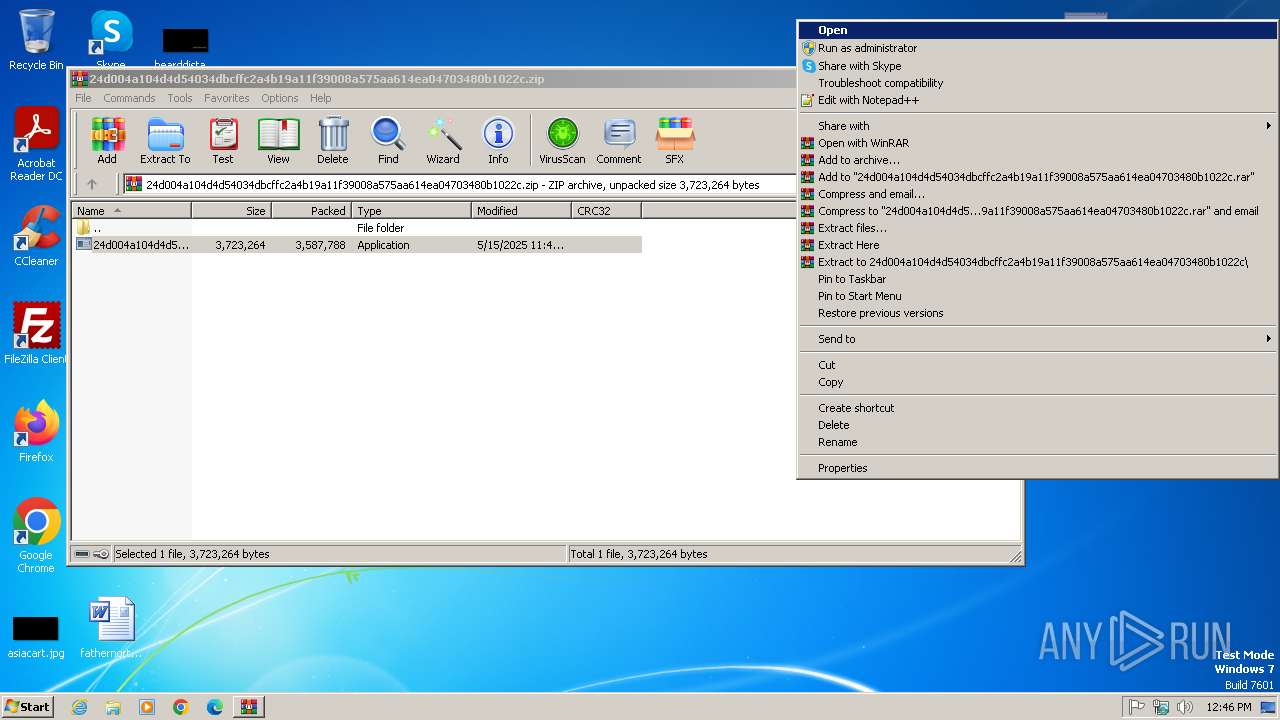
Task: Choose Edit with Notepad++
Action: [x=1038, y=100]
